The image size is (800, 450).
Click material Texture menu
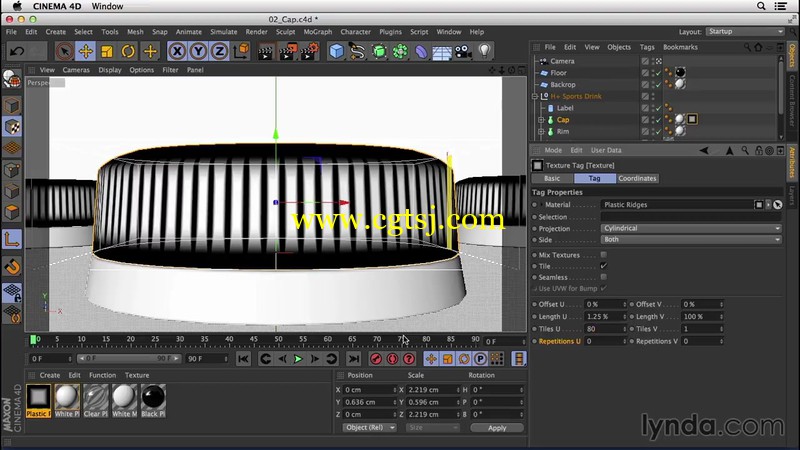click(x=137, y=375)
